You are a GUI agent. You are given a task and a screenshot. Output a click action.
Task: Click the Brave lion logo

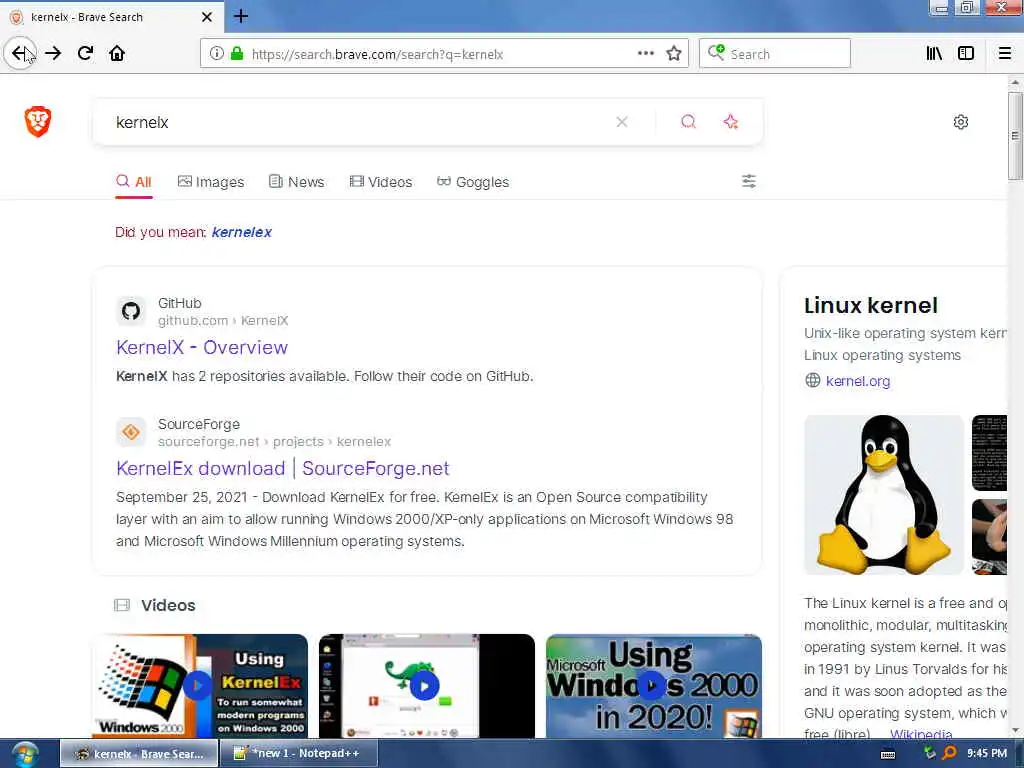tap(38, 121)
